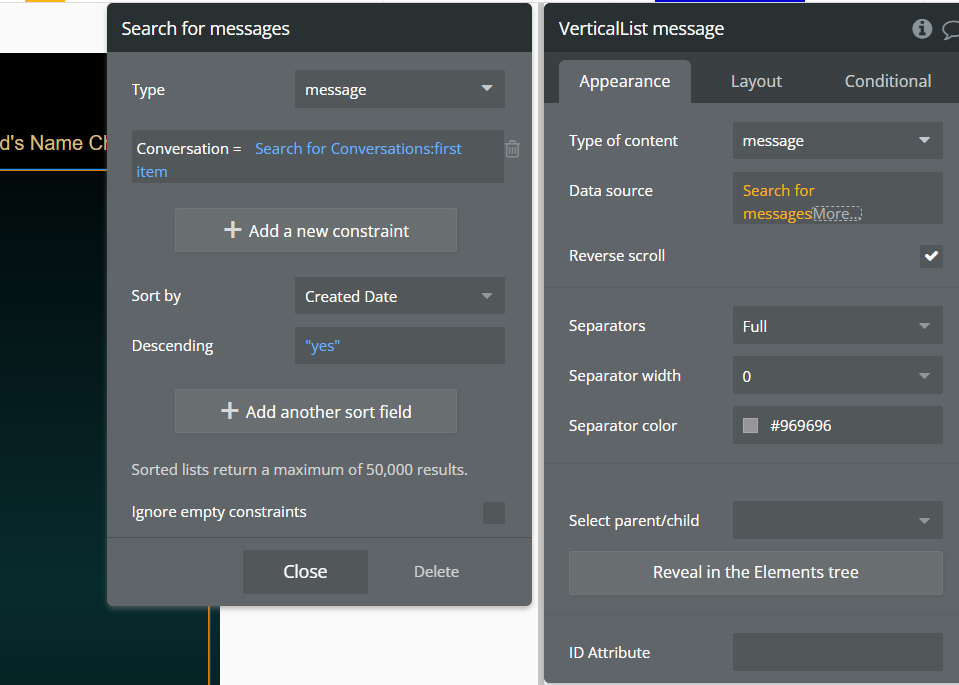Open the Separators dropdown showing Full
Screen dimensions: 959x685
tap(837, 325)
